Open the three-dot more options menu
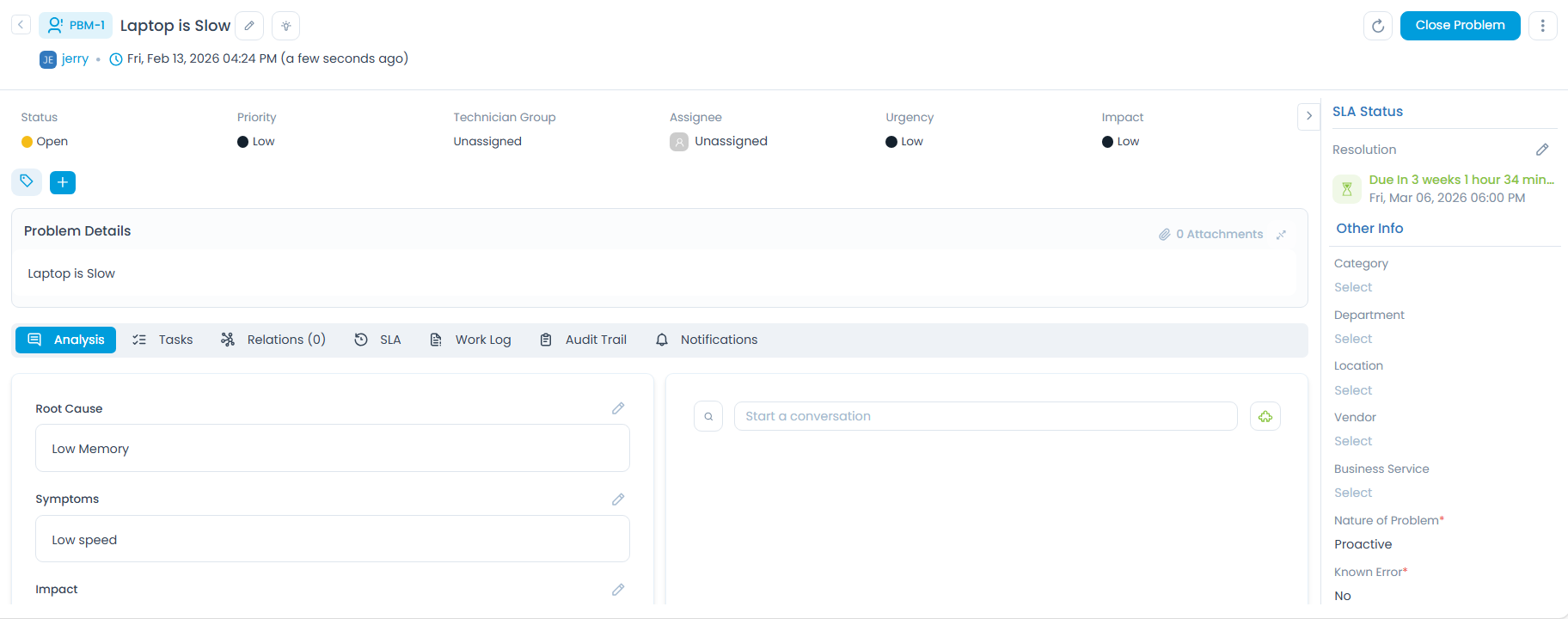The width and height of the screenshot is (1568, 619). coord(1543,26)
